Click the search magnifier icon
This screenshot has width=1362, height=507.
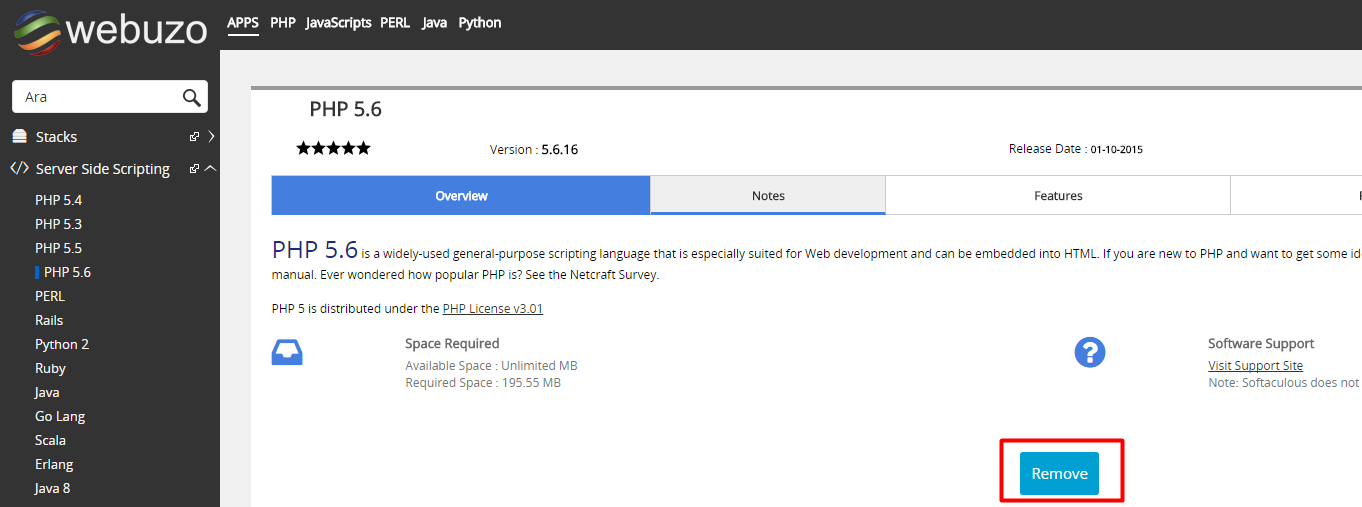pyautogui.click(x=191, y=97)
